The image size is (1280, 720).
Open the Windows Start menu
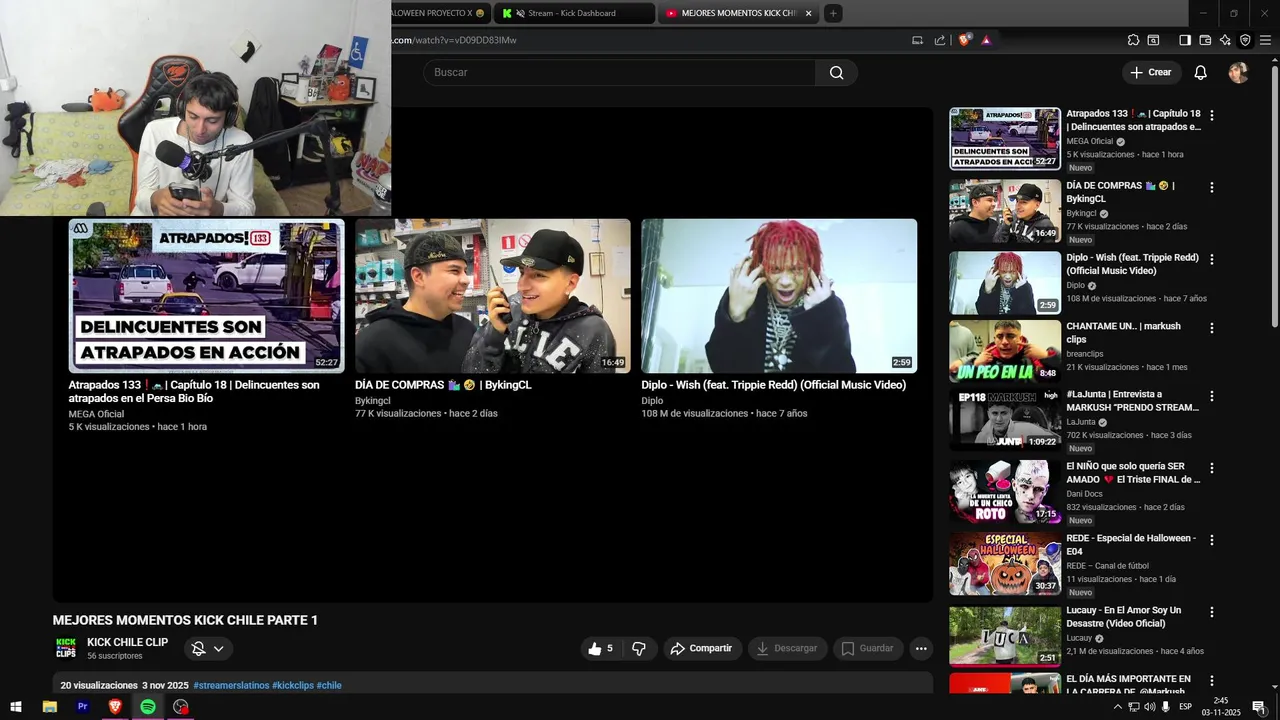(16, 706)
